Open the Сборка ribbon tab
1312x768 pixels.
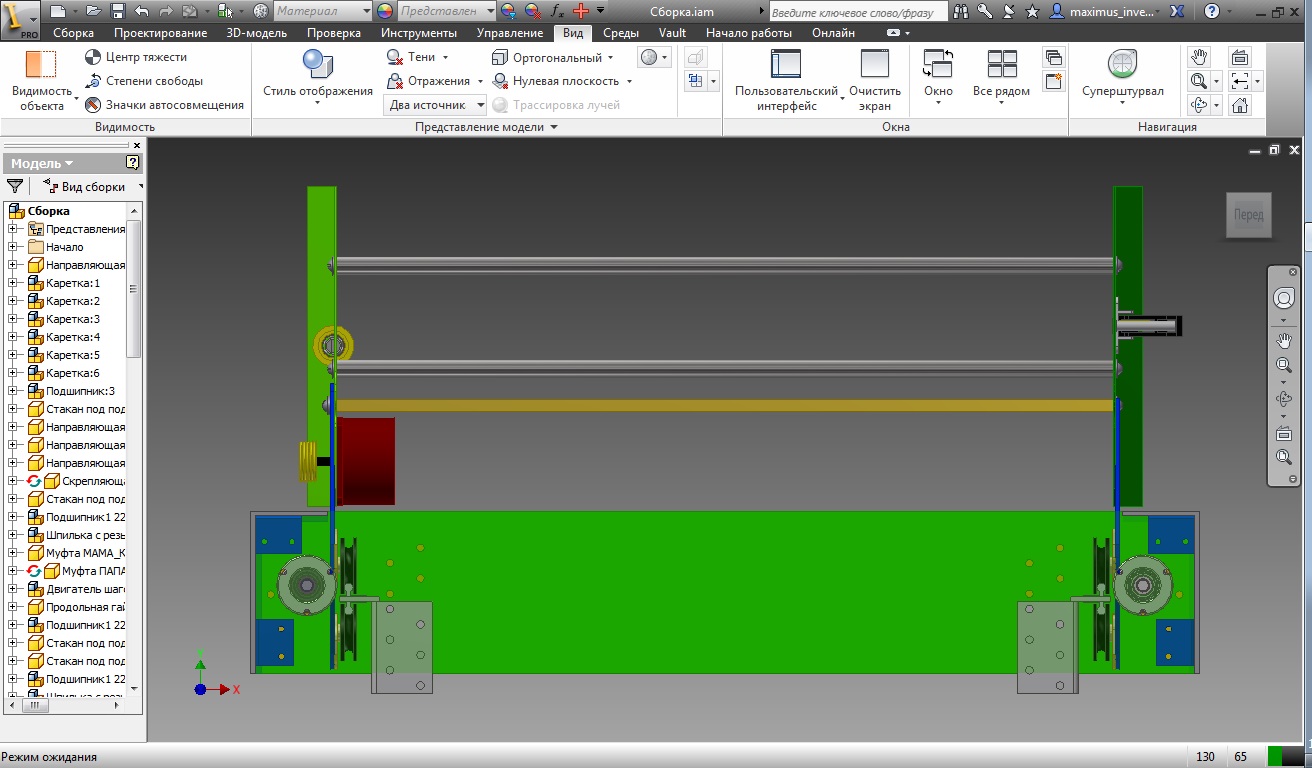coord(73,33)
